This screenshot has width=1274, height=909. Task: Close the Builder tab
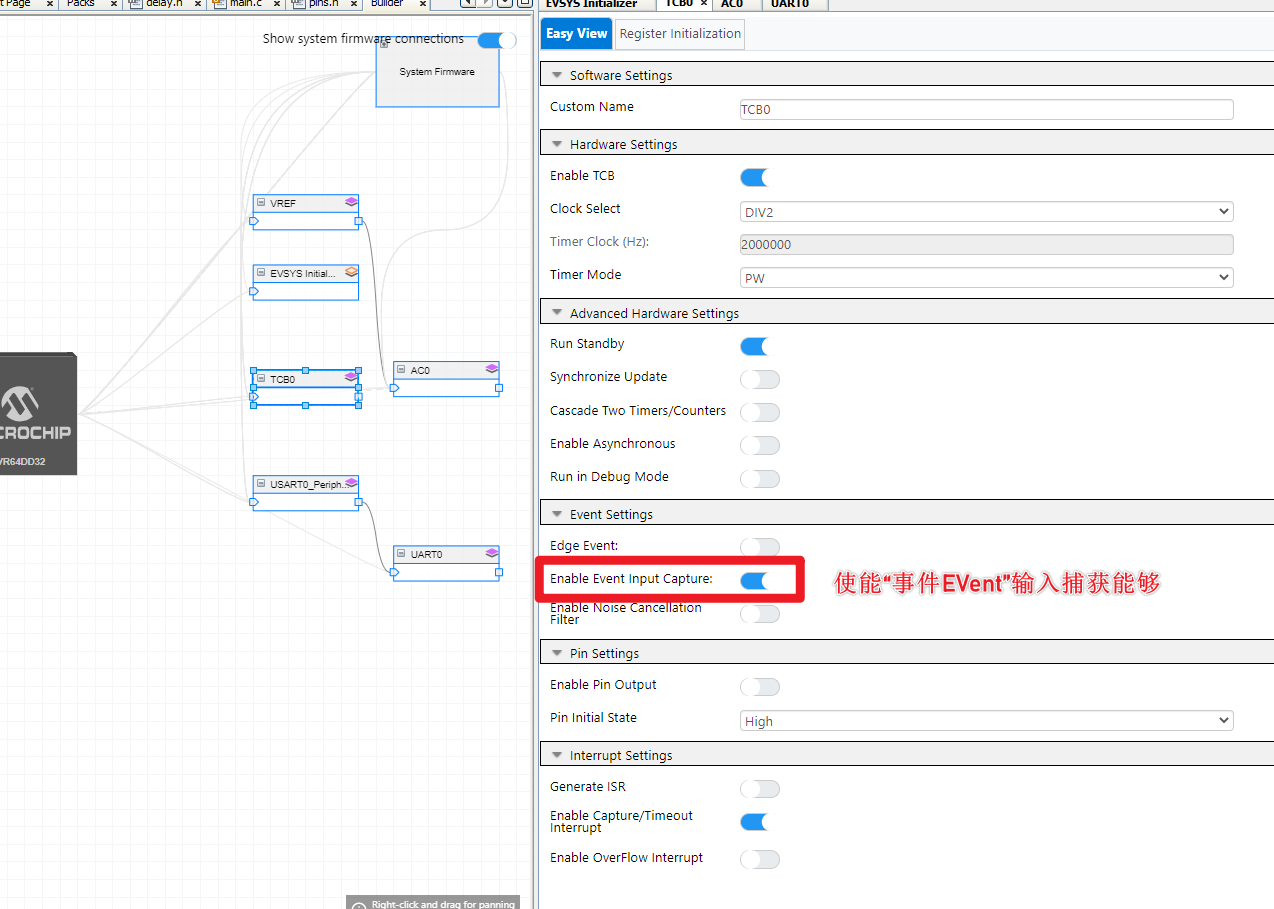point(423,4)
